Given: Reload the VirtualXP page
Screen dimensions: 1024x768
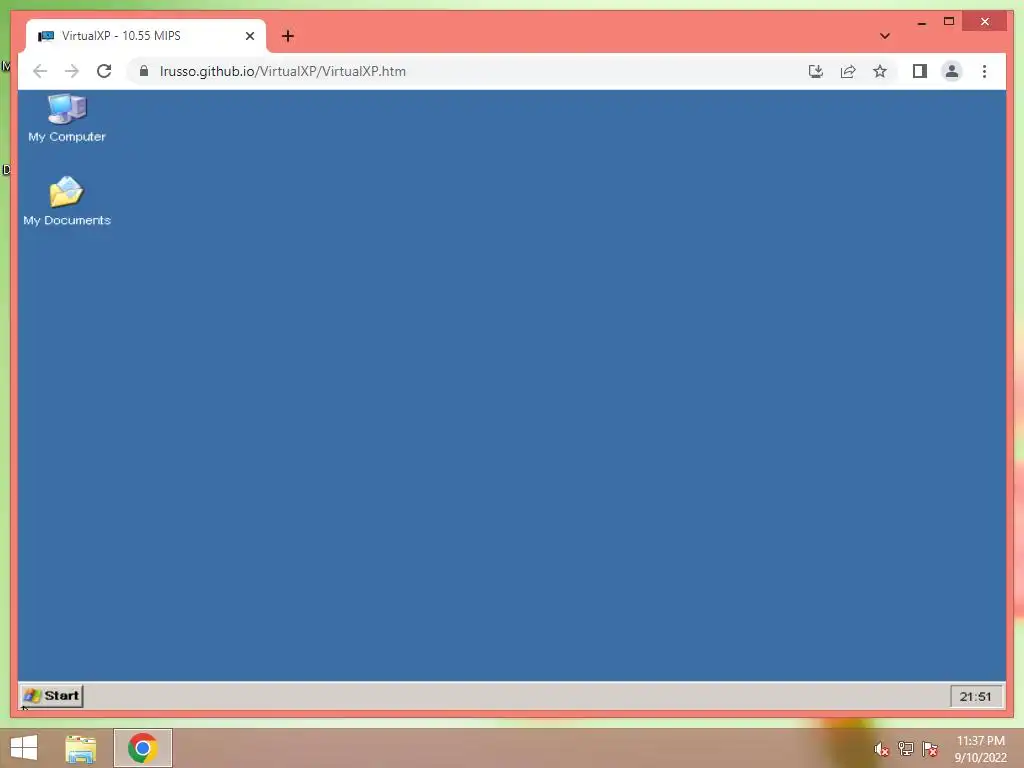Looking at the screenshot, I should [104, 71].
